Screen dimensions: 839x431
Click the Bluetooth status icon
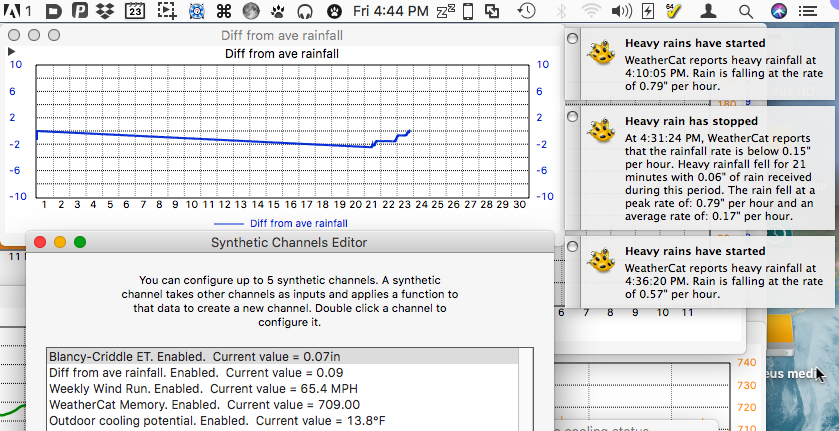tap(561, 10)
